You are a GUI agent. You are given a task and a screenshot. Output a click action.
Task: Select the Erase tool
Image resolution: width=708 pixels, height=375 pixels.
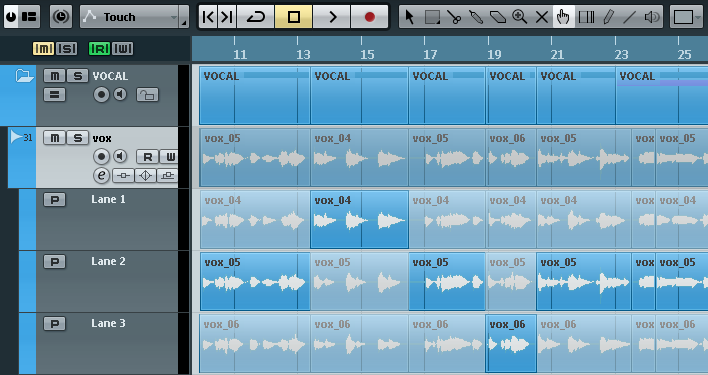[498, 17]
